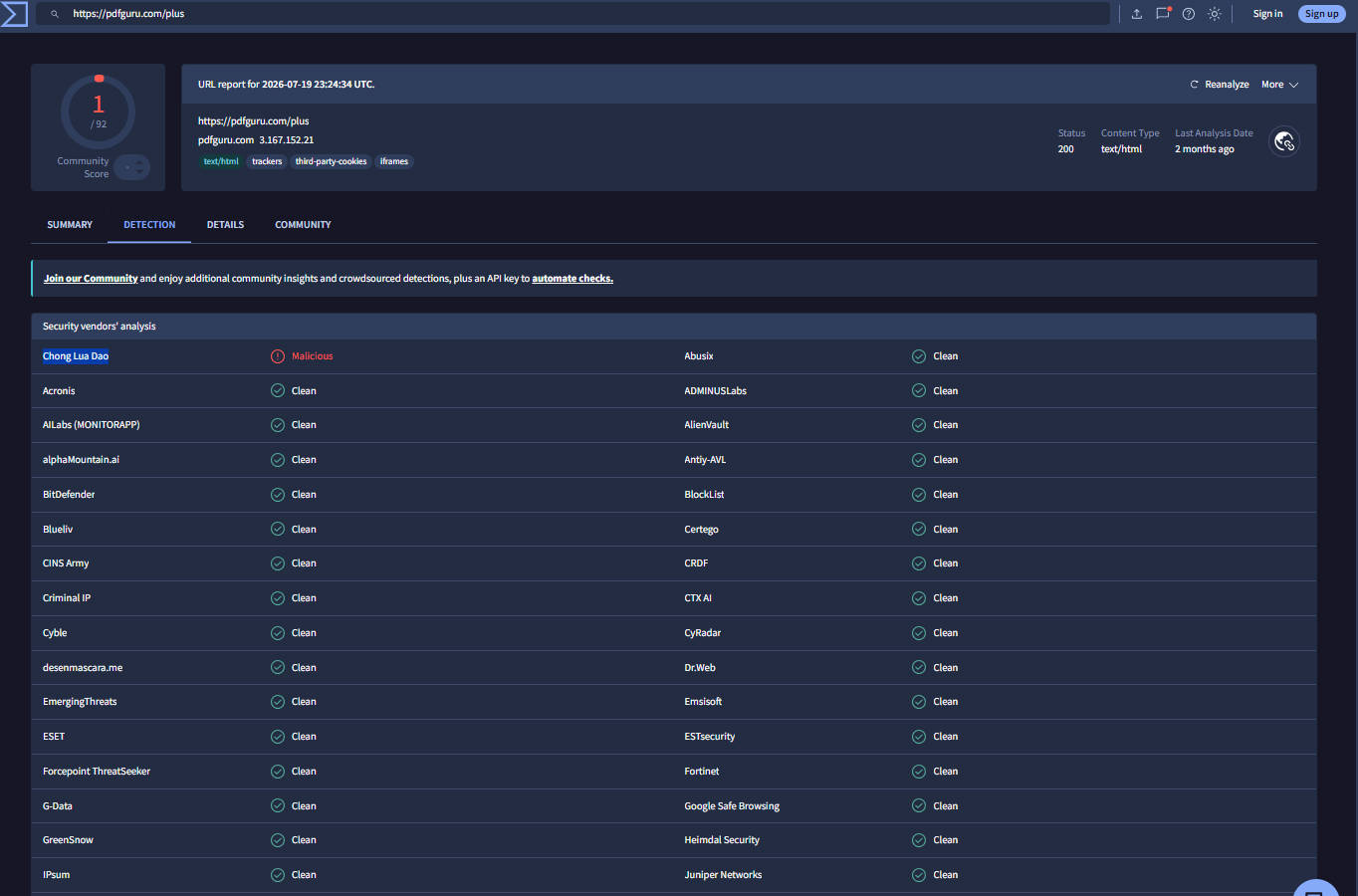Screen dimensions: 1358x896
Task: Open the notifications speech bubble icon
Action: click(x=1162, y=14)
